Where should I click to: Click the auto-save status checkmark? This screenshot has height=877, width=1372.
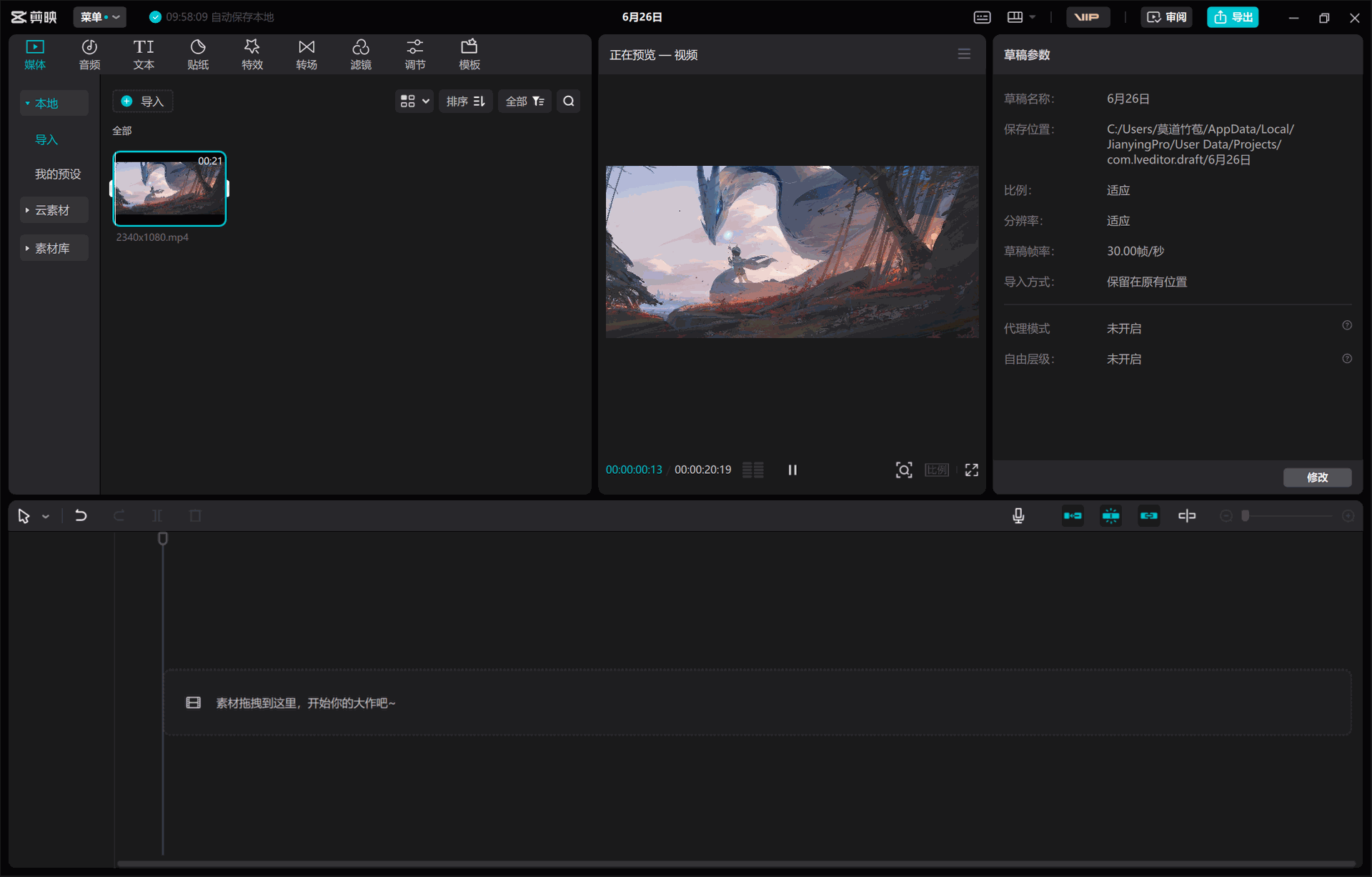[x=155, y=17]
